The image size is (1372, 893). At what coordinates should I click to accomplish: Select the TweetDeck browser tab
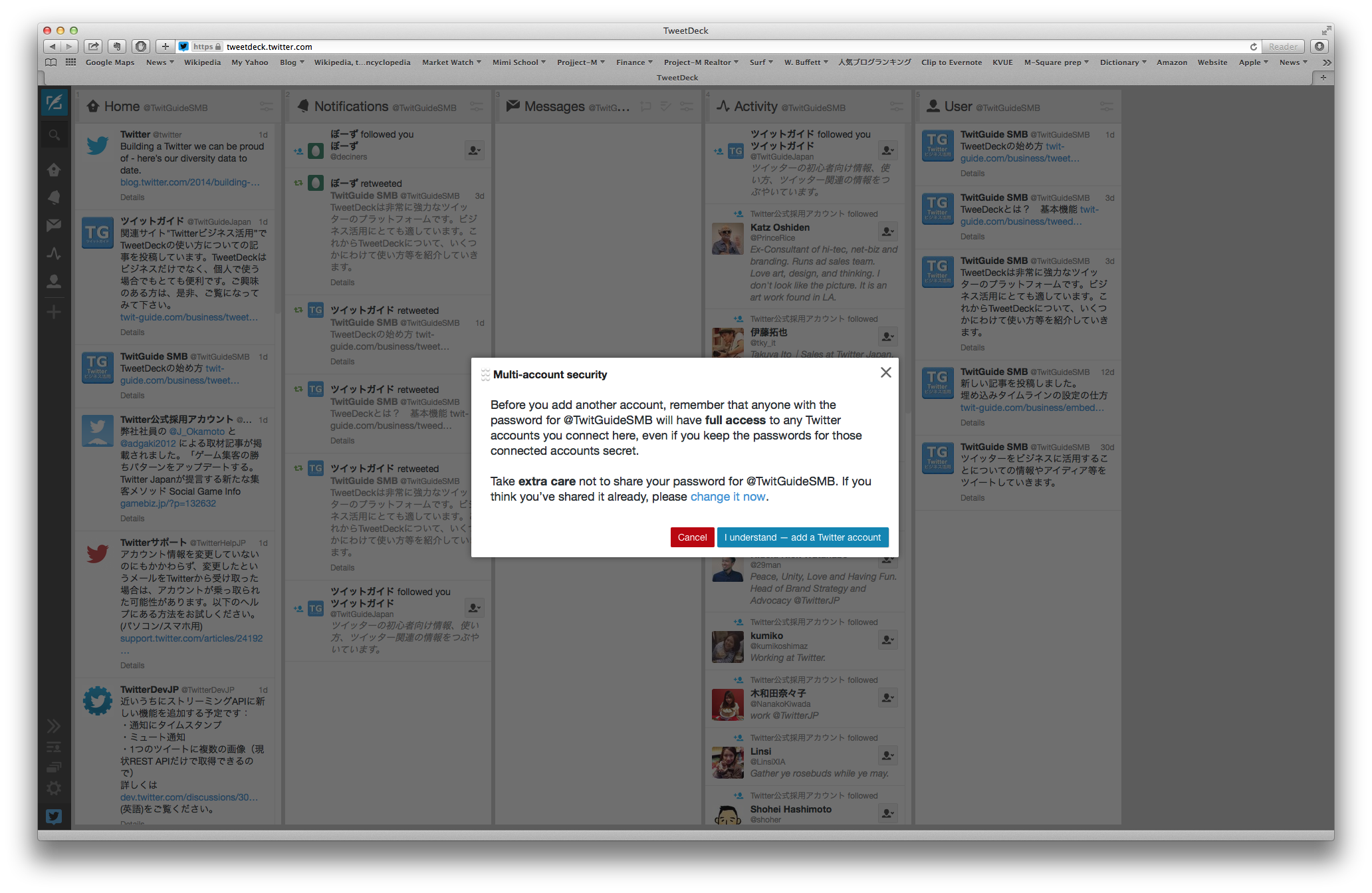(677, 78)
